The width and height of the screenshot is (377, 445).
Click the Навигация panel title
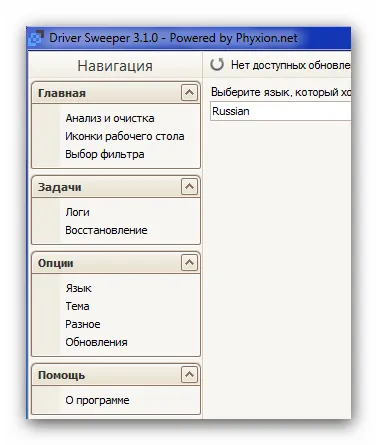coord(115,66)
